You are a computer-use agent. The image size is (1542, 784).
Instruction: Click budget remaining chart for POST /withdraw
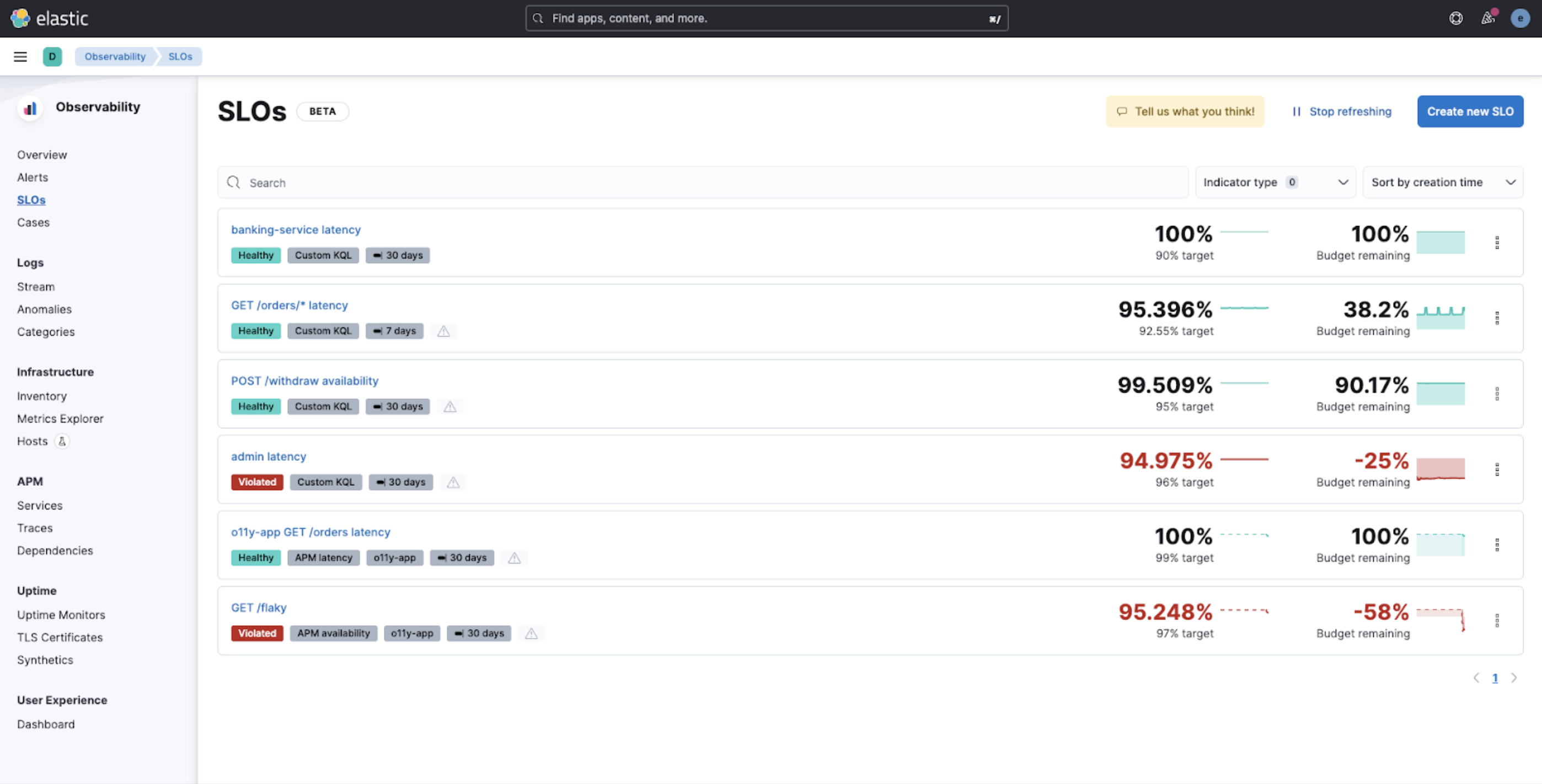coord(1440,393)
